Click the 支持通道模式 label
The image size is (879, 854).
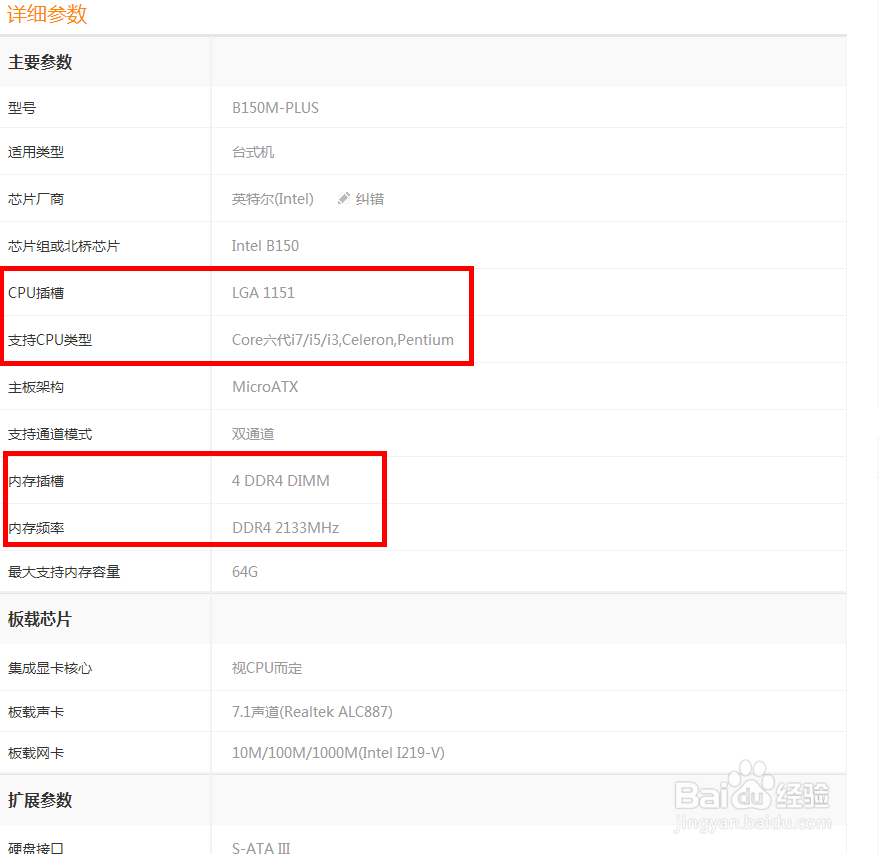[x=50, y=434]
